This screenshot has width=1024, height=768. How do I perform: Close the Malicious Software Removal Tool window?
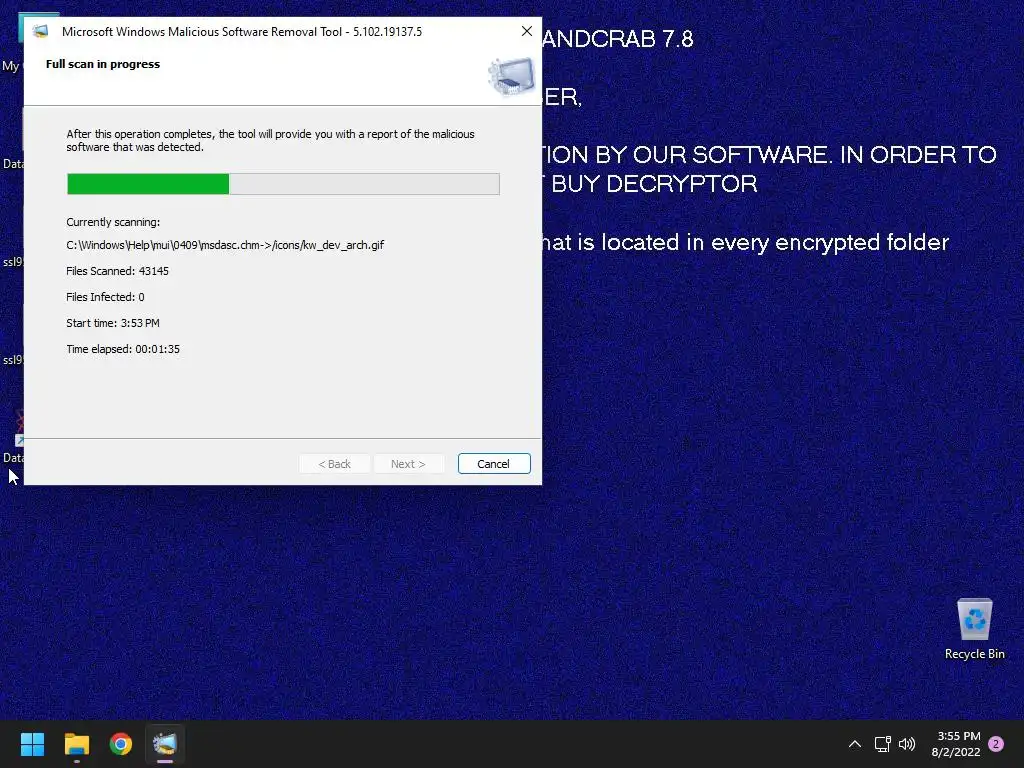526,31
